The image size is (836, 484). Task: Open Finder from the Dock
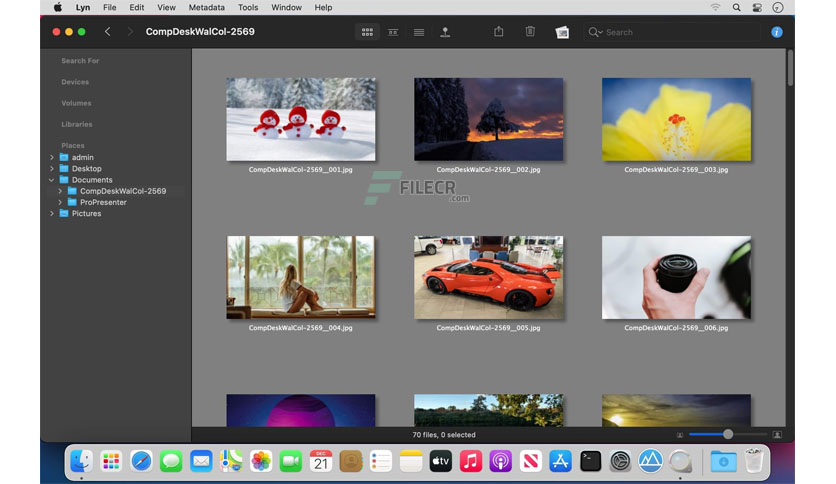81,461
